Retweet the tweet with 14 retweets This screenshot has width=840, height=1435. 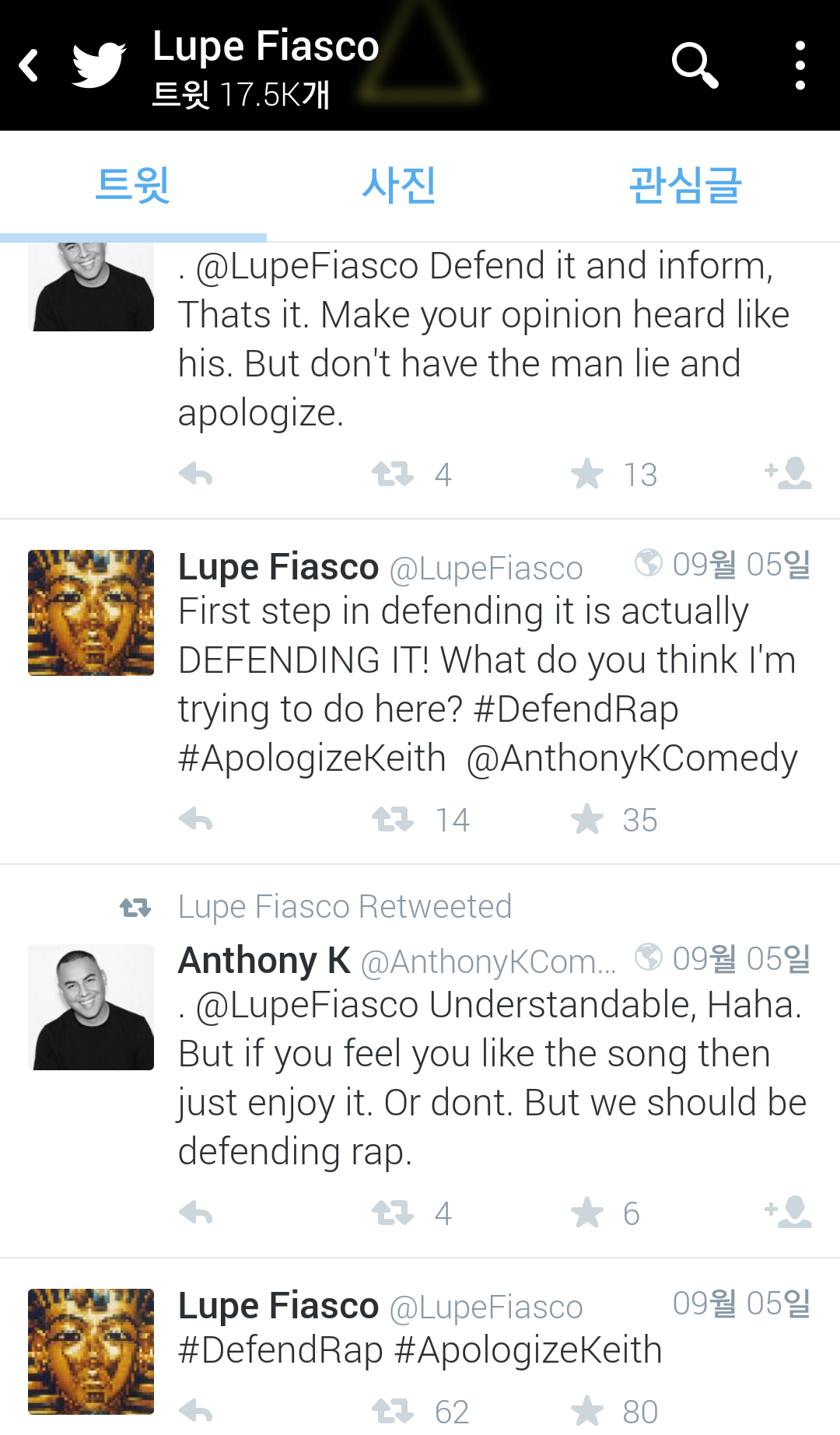[393, 819]
